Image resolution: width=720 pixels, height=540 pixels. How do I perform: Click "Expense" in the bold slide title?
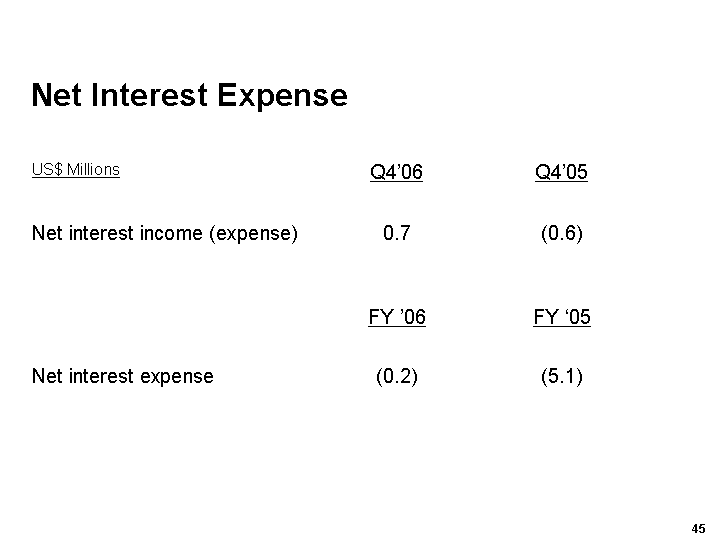[x=283, y=95]
